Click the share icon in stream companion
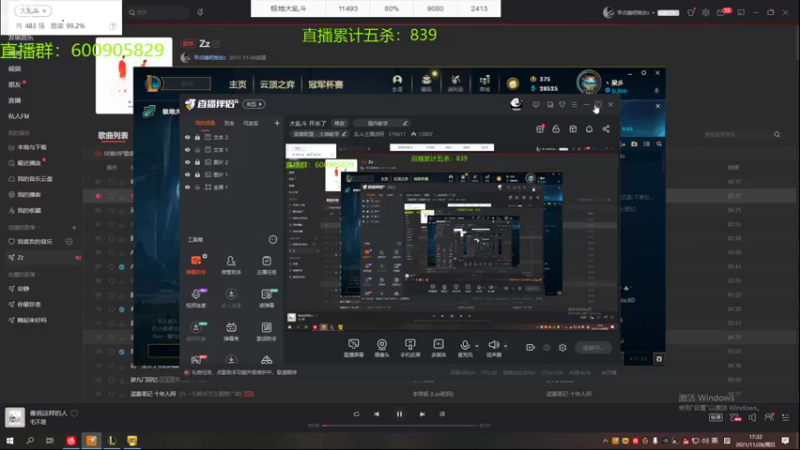 point(606,129)
